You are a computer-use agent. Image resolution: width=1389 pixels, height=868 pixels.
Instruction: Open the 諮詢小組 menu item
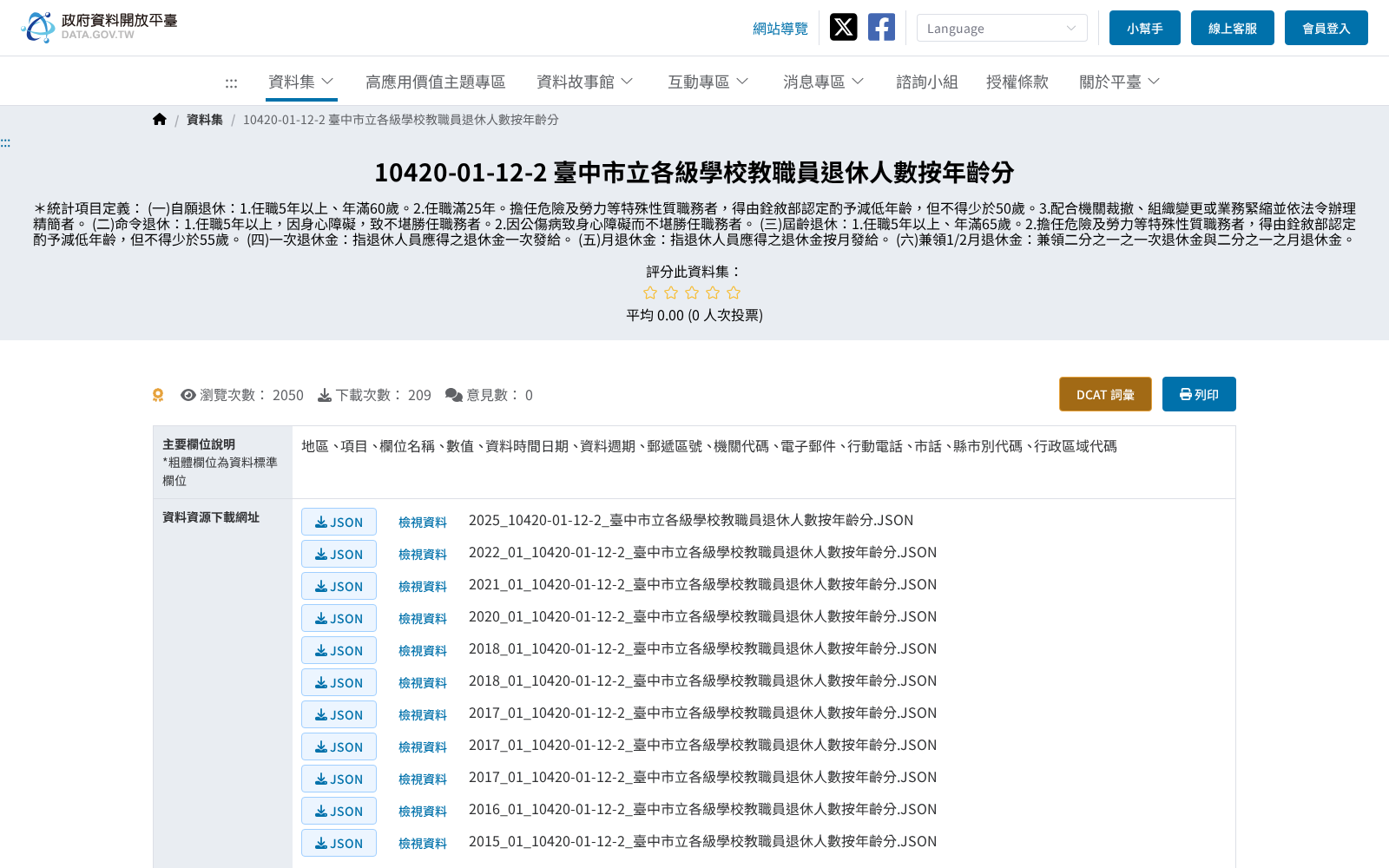tap(927, 82)
